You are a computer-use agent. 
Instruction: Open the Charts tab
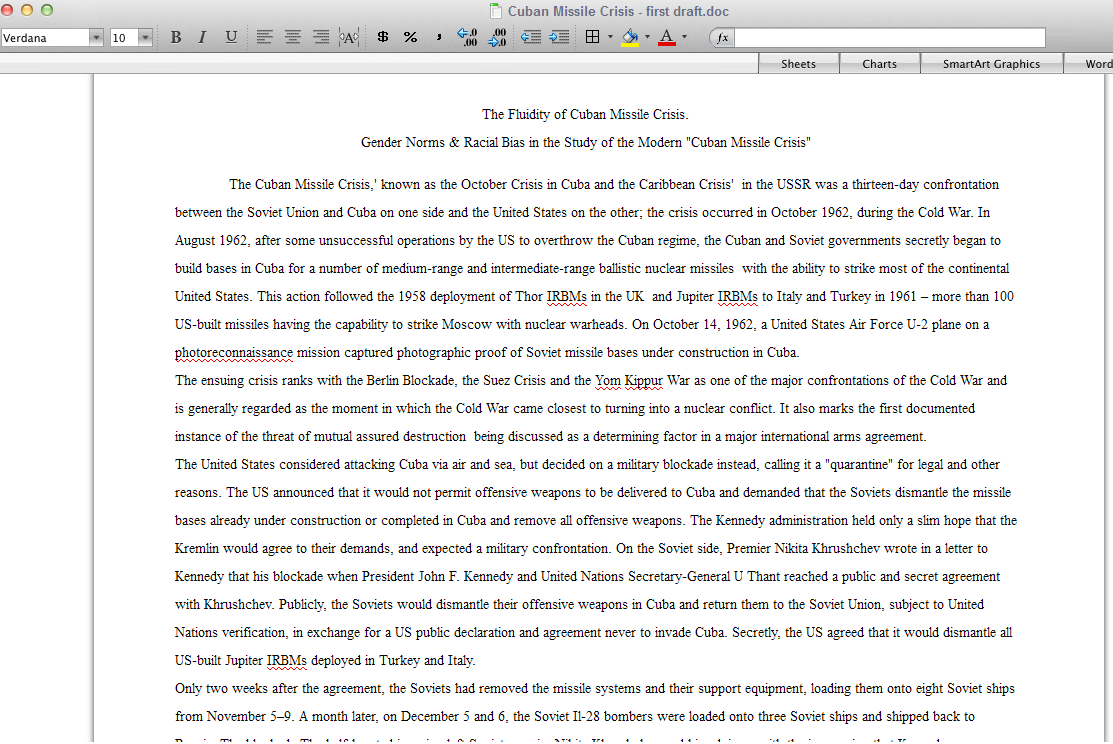pyautogui.click(x=879, y=64)
